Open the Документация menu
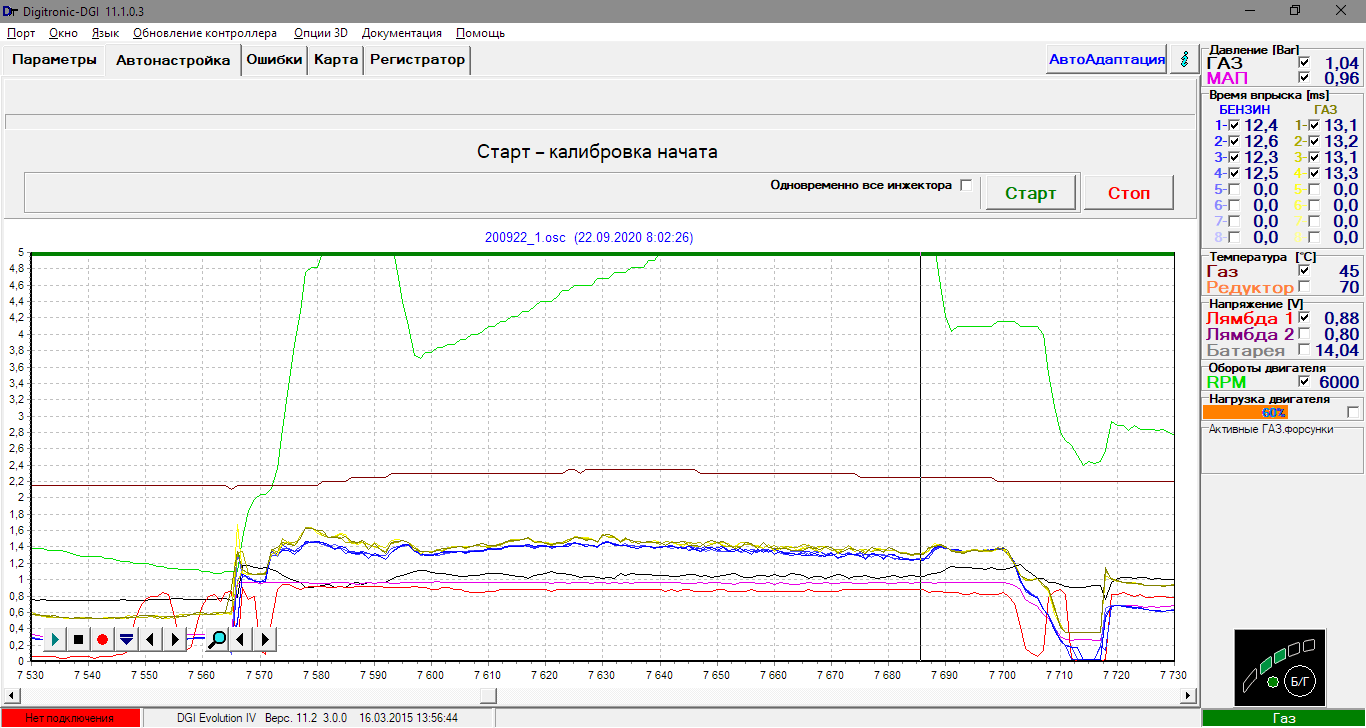 tap(402, 33)
